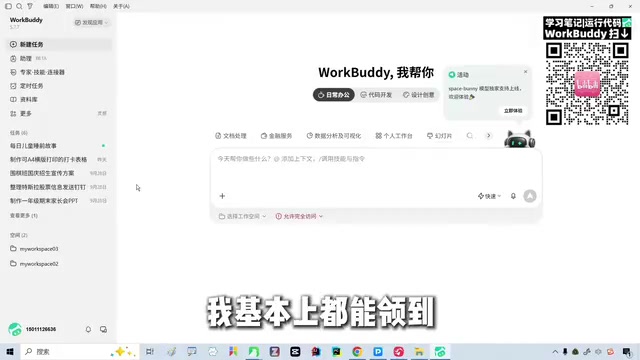The width and height of the screenshot is (640, 360).
Task: Add attachment with plus icon
Action: 222,196
